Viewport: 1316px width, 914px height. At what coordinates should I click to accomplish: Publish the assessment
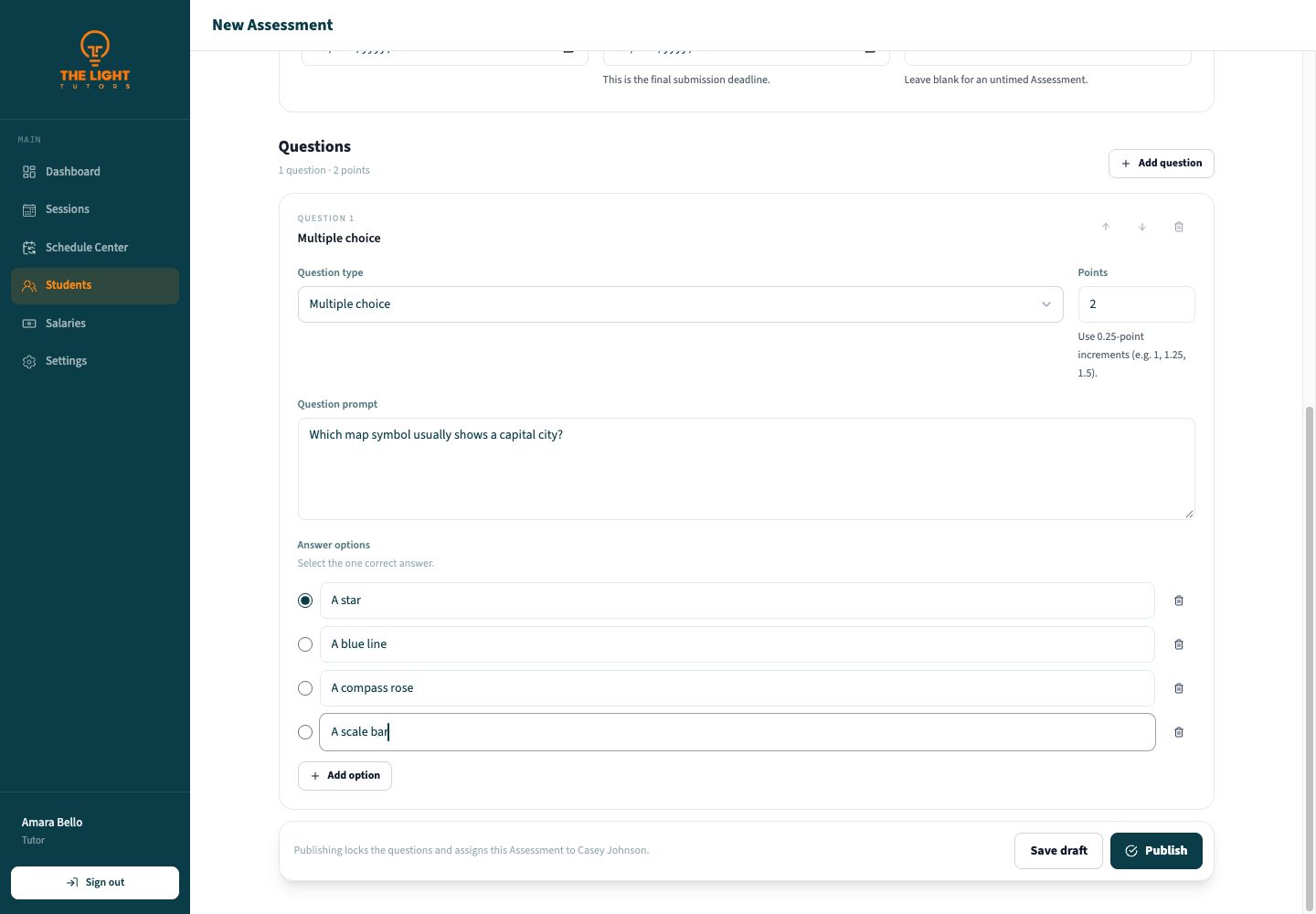coord(1156,851)
